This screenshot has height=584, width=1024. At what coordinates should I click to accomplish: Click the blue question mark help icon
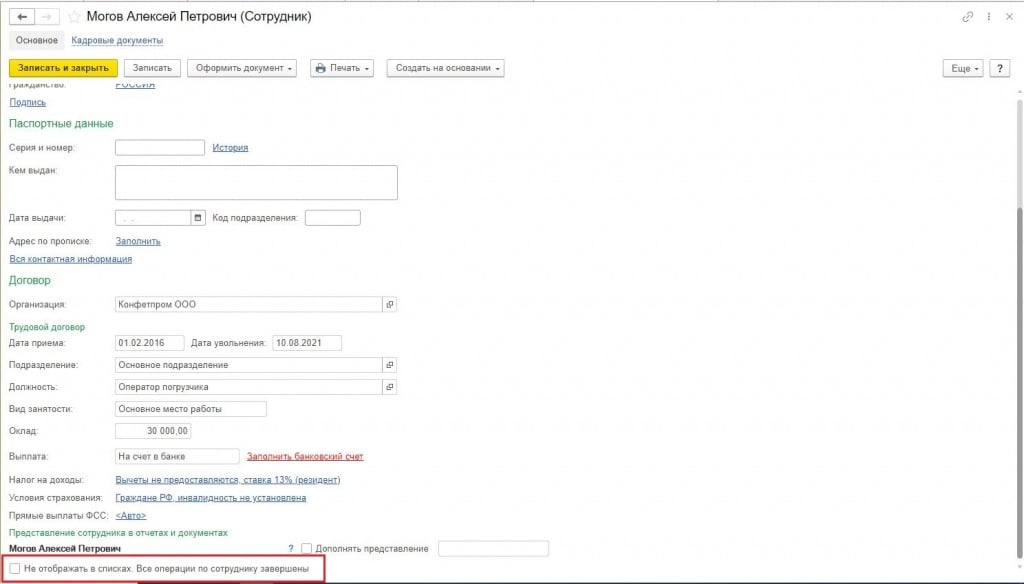[291, 549]
